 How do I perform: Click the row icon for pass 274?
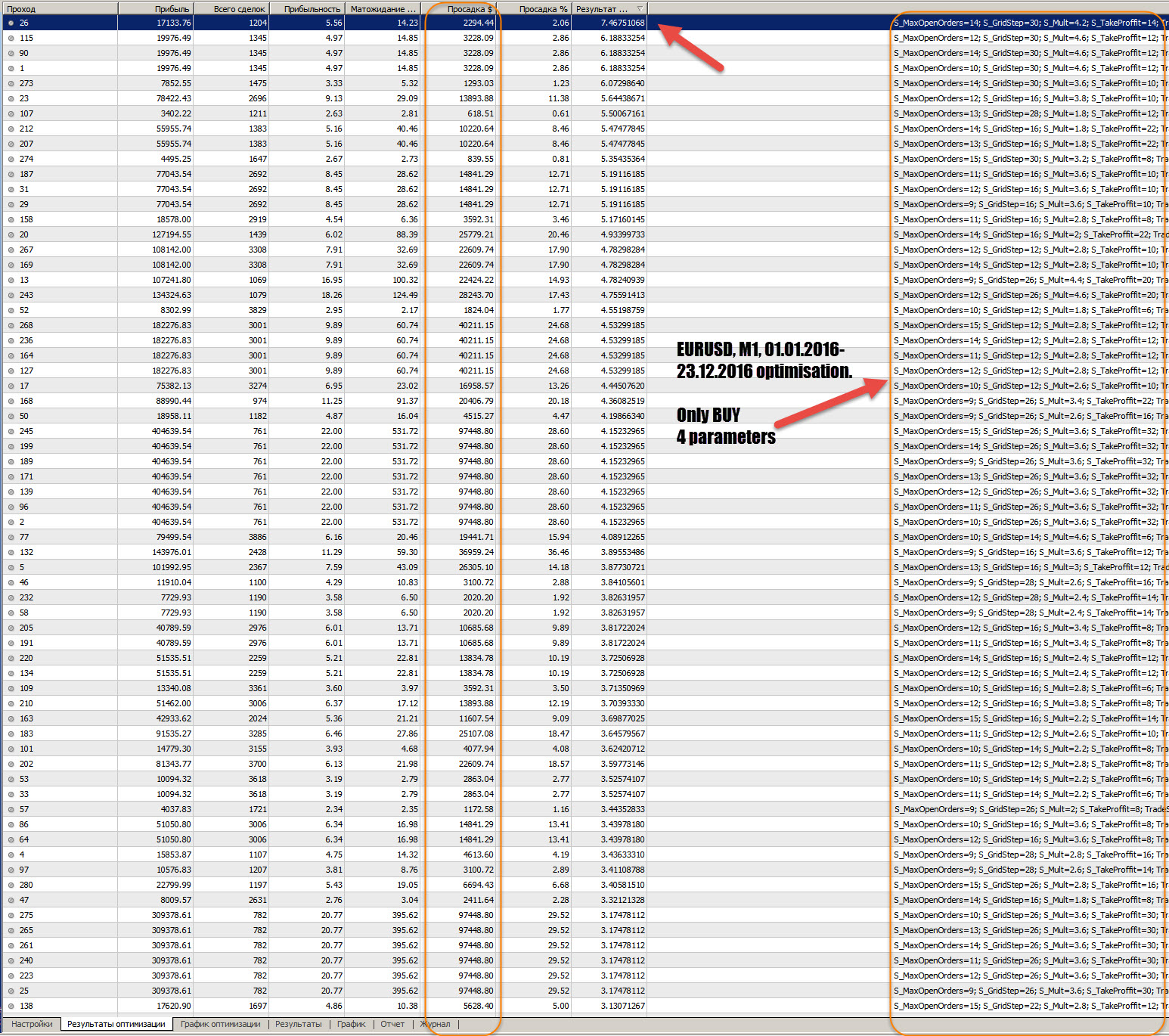pos(11,159)
